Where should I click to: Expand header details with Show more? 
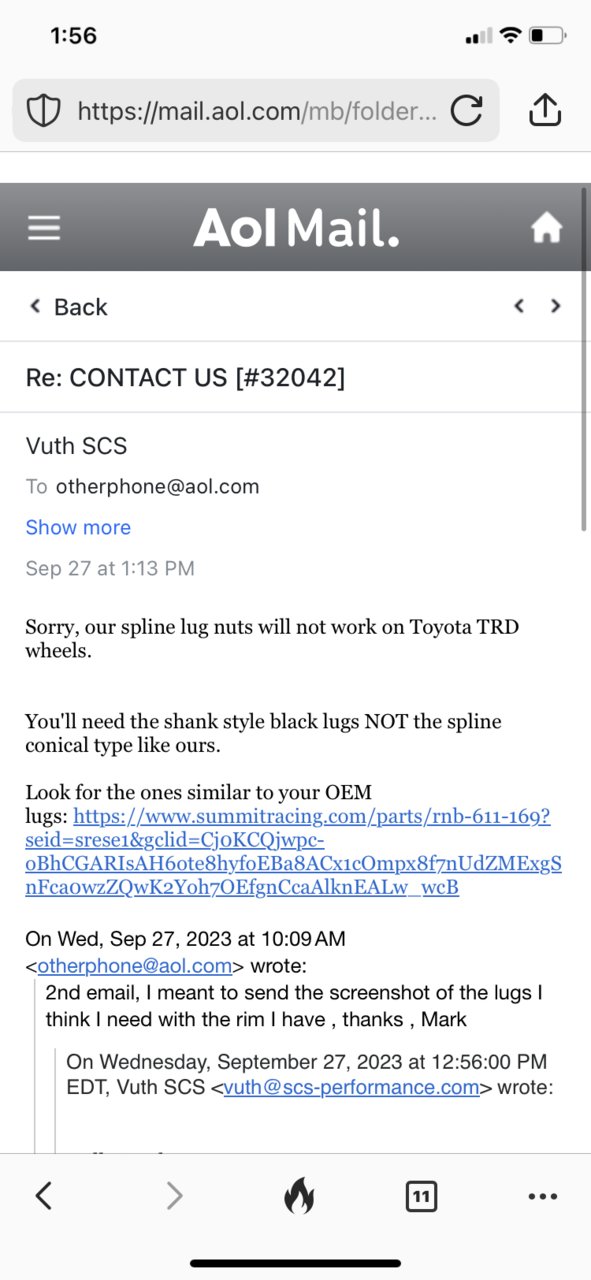(78, 527)
